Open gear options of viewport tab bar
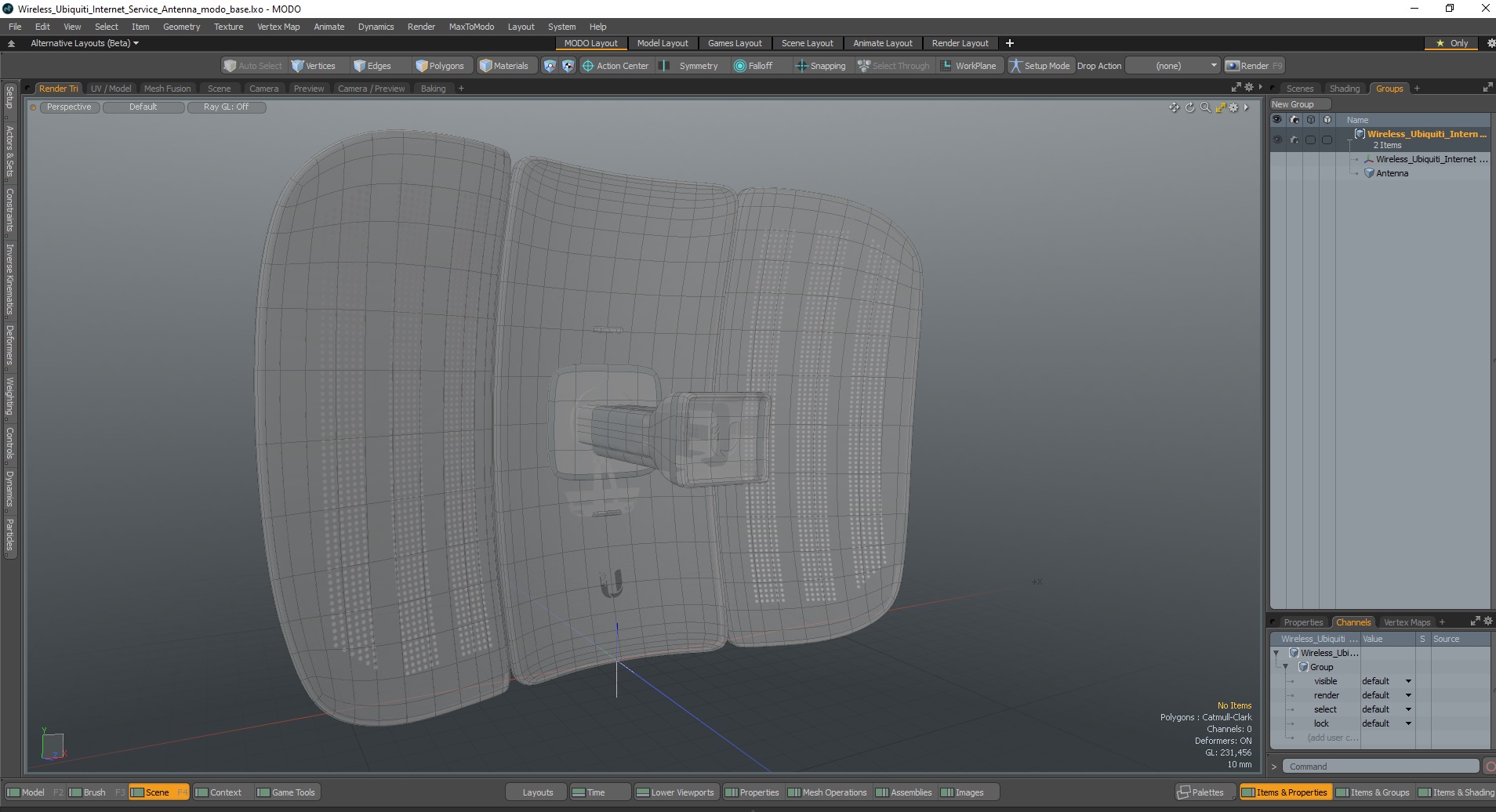The width and height of the screenshot is (1496, 812). tap(1248, 88)
